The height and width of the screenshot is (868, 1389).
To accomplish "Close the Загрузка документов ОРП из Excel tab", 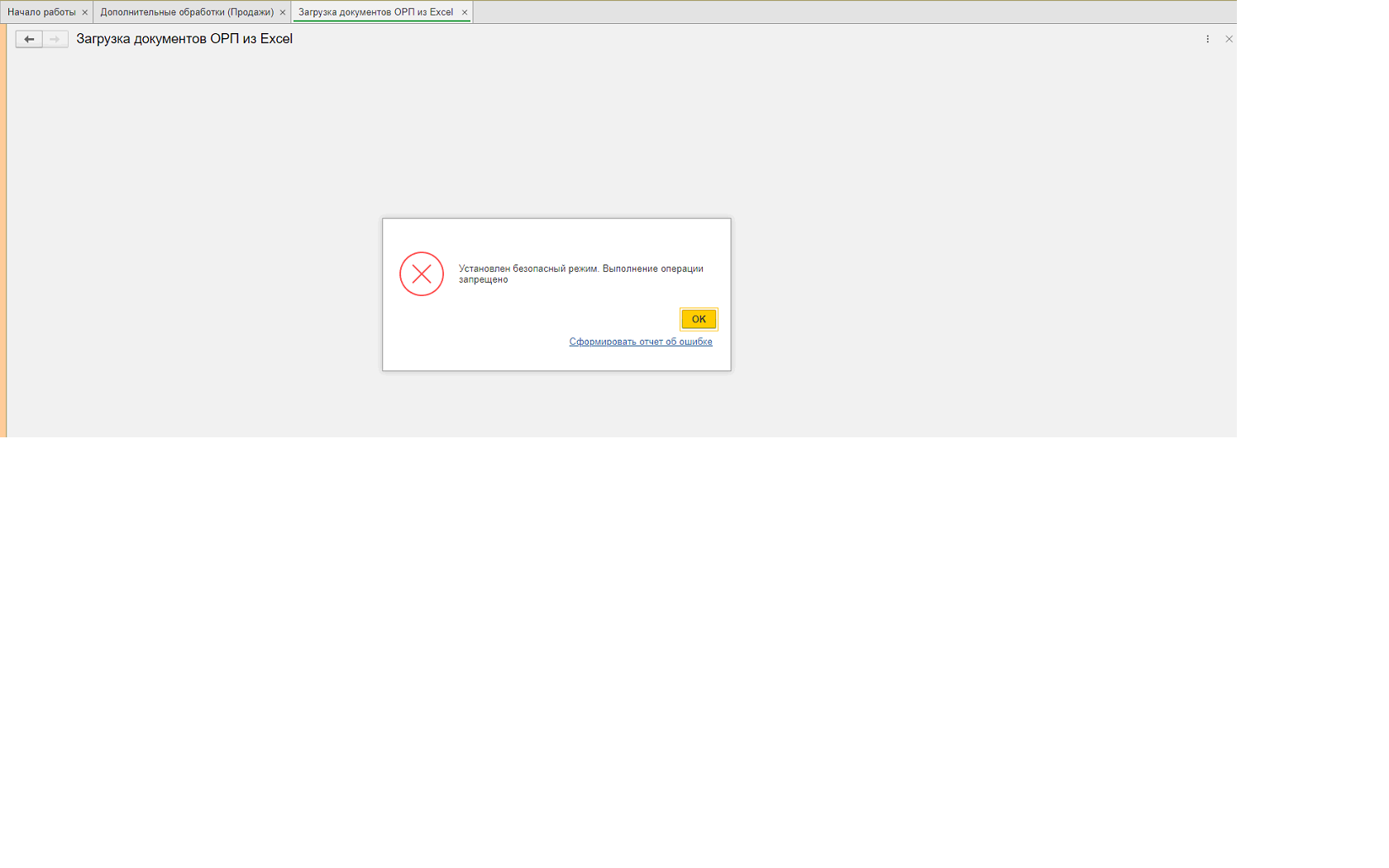I will pos(465,12).
